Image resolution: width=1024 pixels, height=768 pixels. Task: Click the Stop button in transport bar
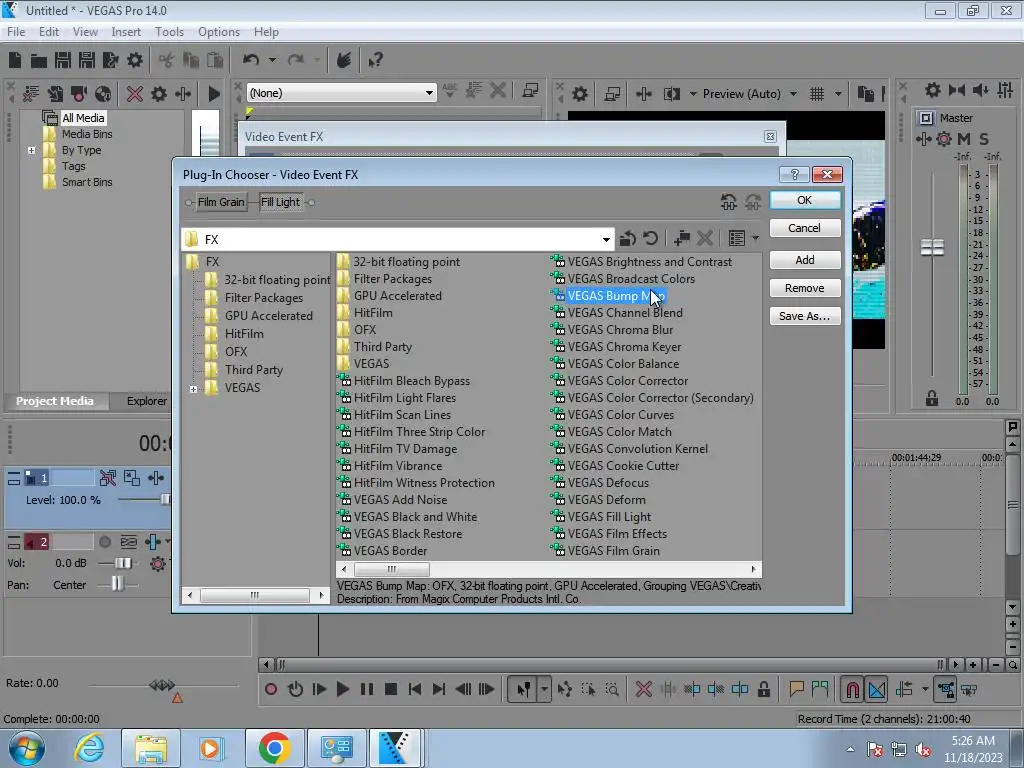[391, 689]
